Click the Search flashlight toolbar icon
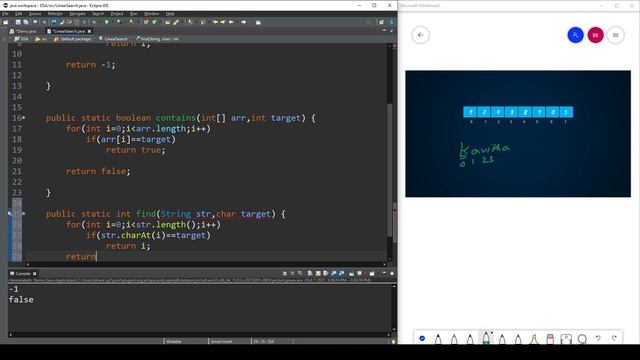 coord(176,22)
